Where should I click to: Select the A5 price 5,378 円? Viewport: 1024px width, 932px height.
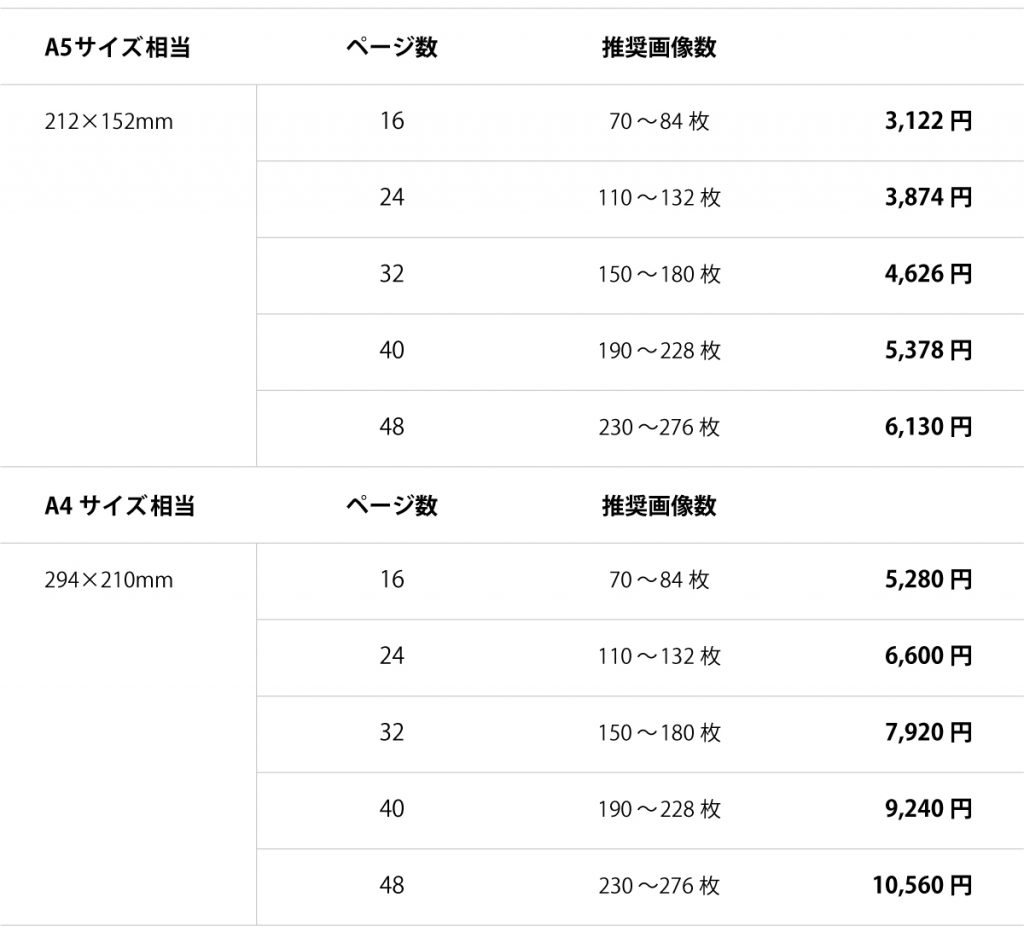[x=928, y=351]
